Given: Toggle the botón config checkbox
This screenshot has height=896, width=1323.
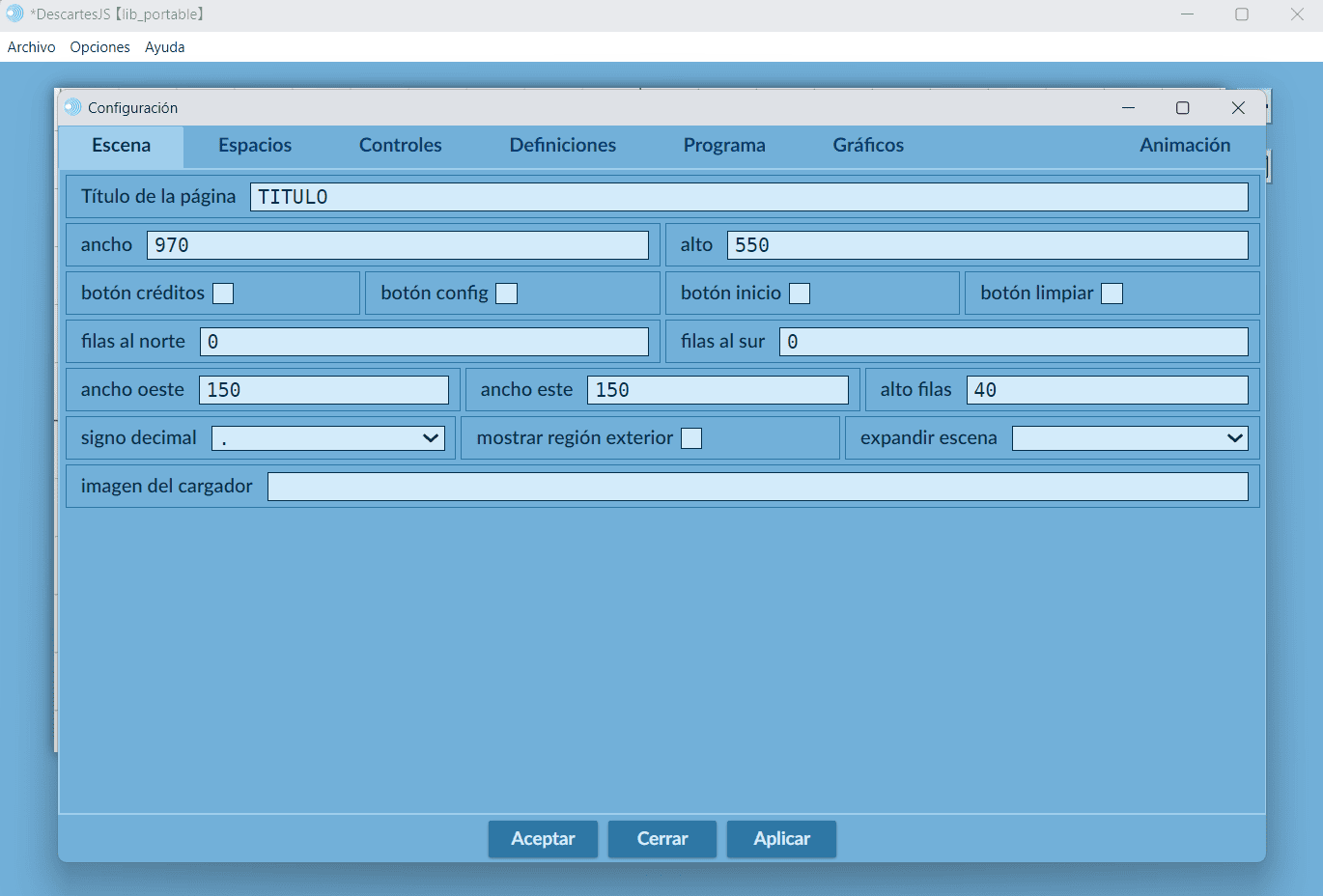Looking at the screenshot, I should tap(507, 294).
